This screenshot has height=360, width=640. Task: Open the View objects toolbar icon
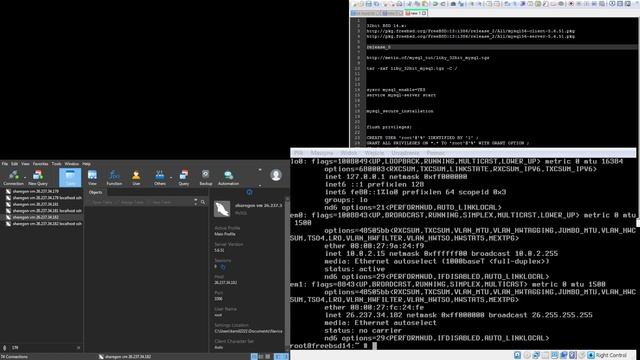coord(92,178)
